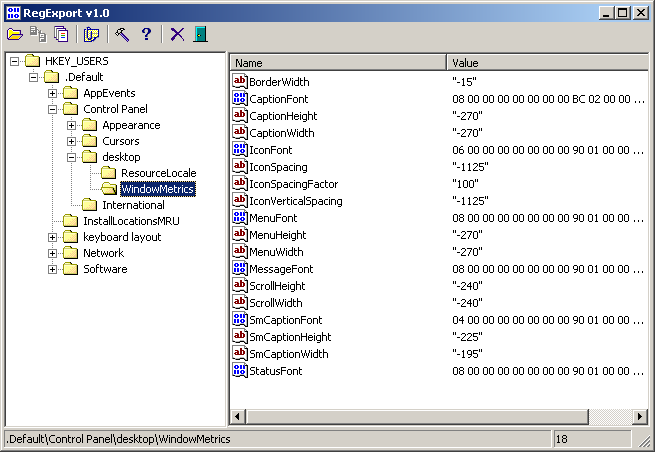Click the InstallLocationsMRU folder icon

point(70,221)
